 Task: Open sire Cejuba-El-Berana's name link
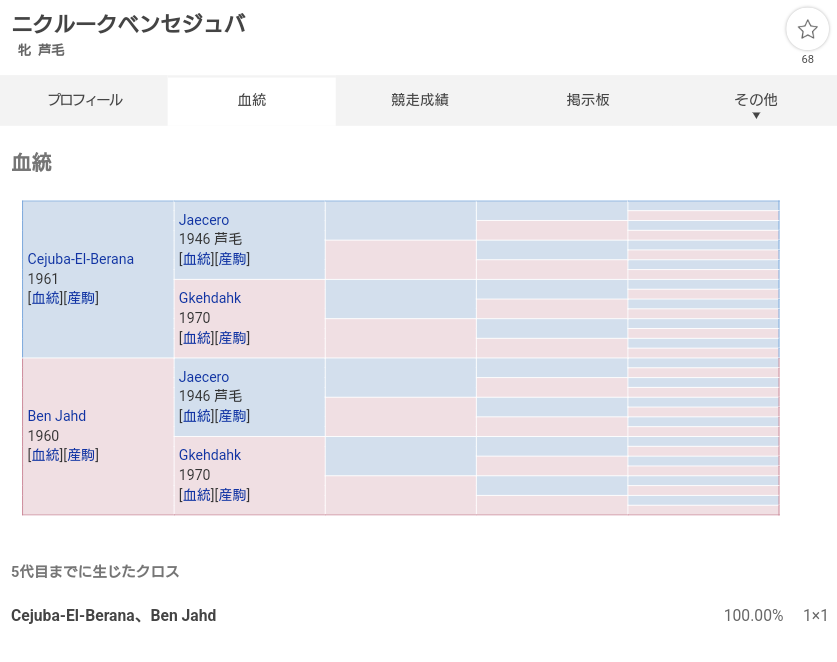pos(81,259)
